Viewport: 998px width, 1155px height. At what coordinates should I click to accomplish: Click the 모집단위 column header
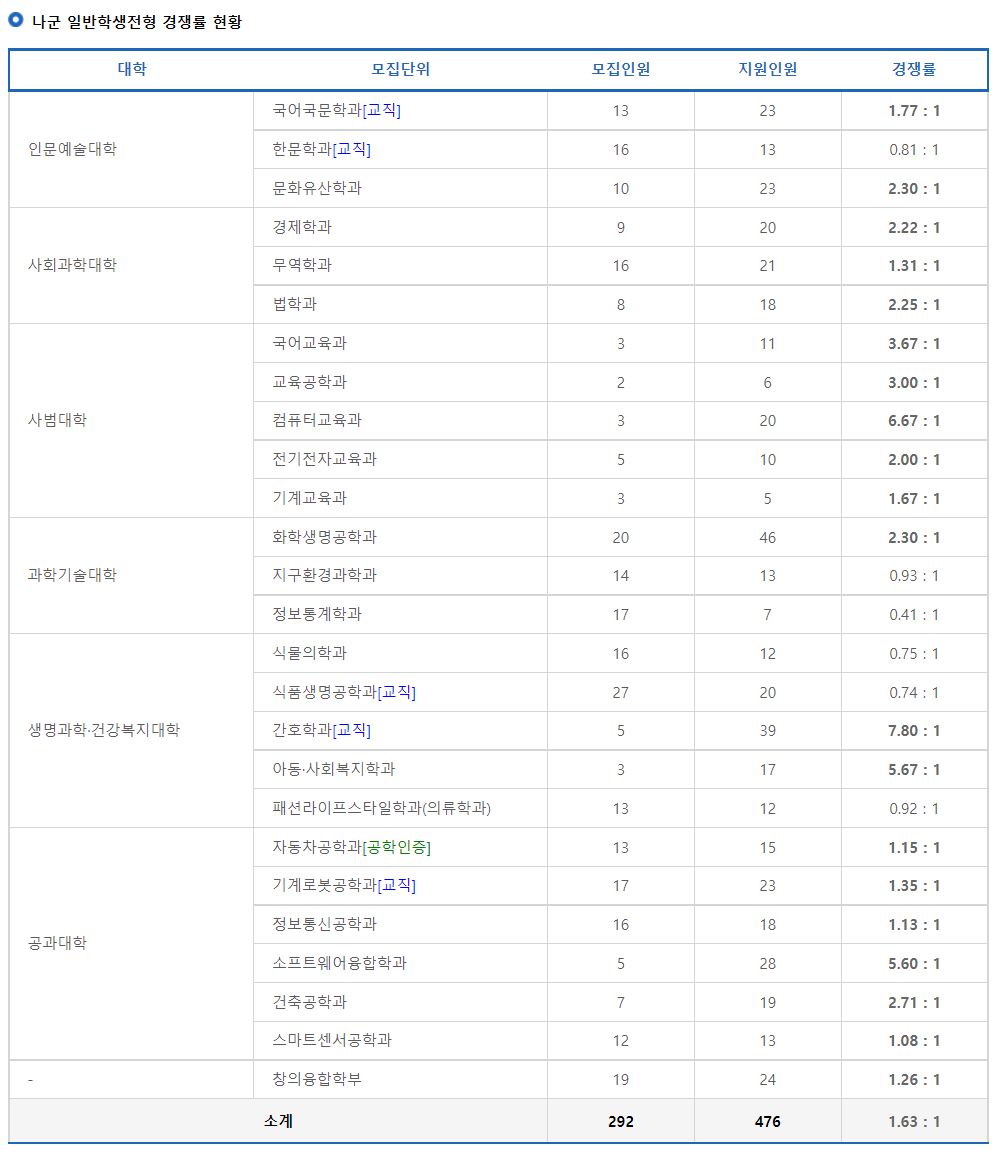[x=400, y=68]
